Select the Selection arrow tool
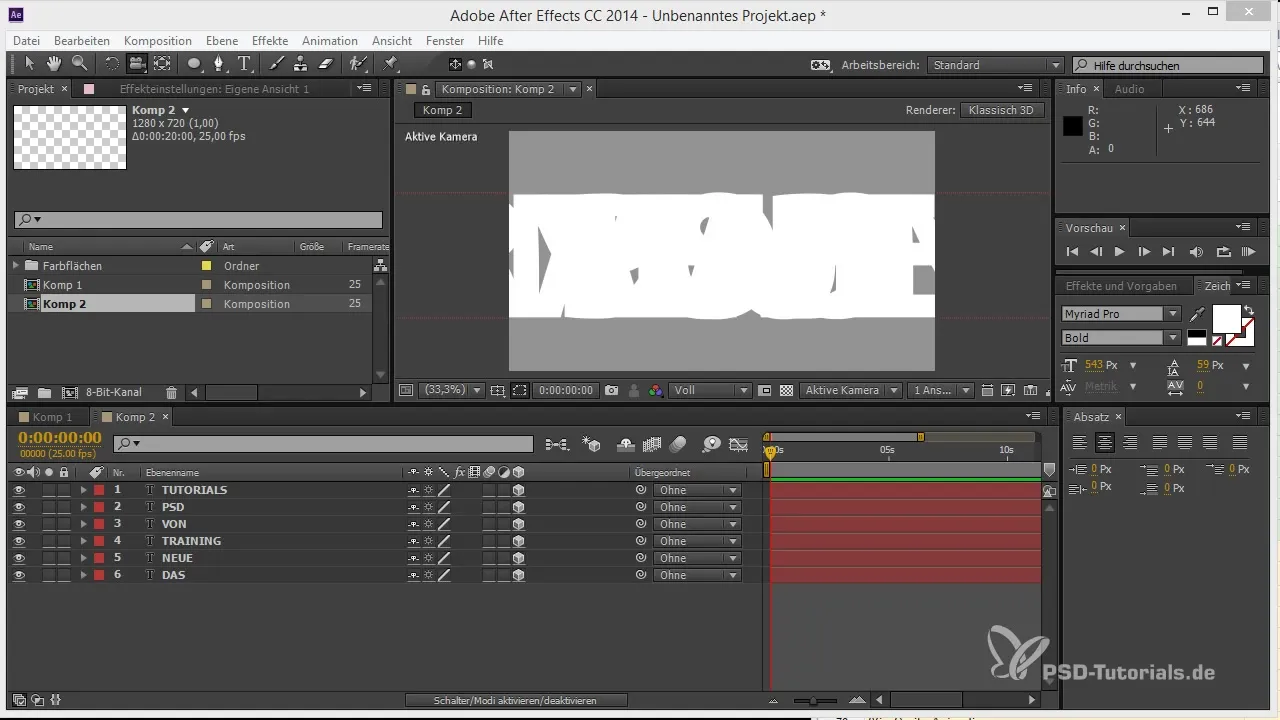The image size is (1280, 720). (x=29, y=64)
